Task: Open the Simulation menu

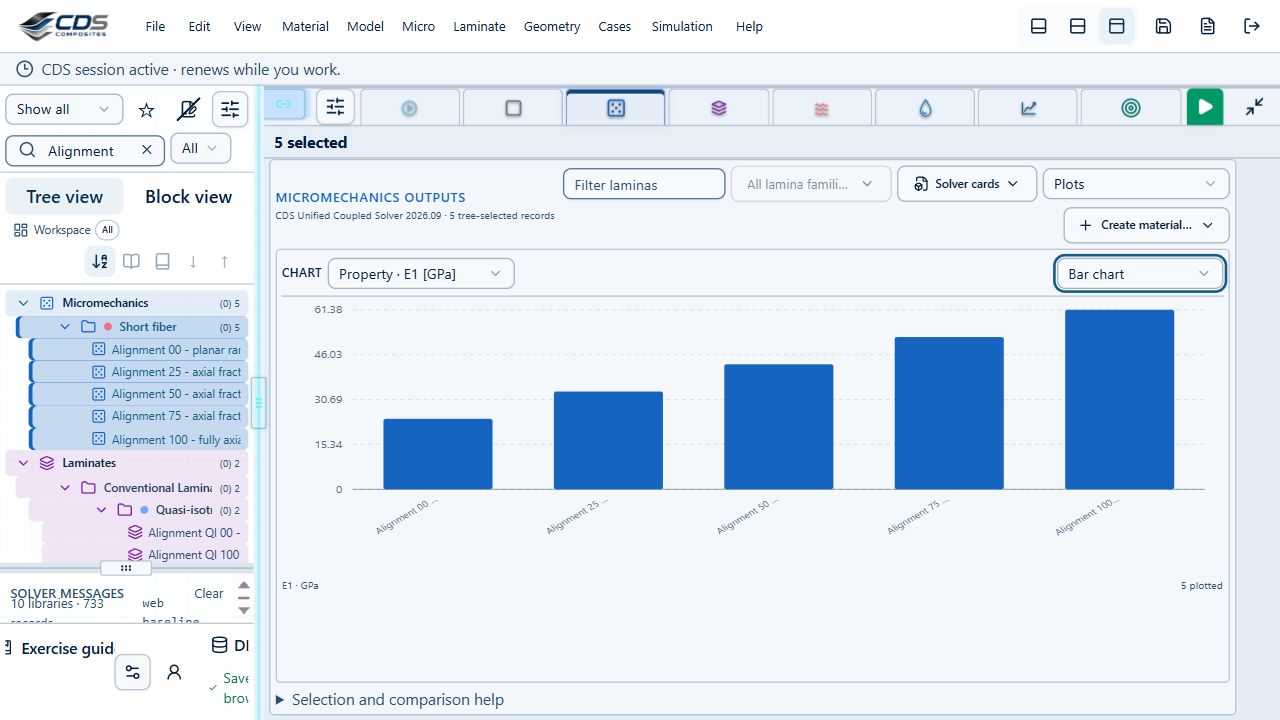Action: 682,26
